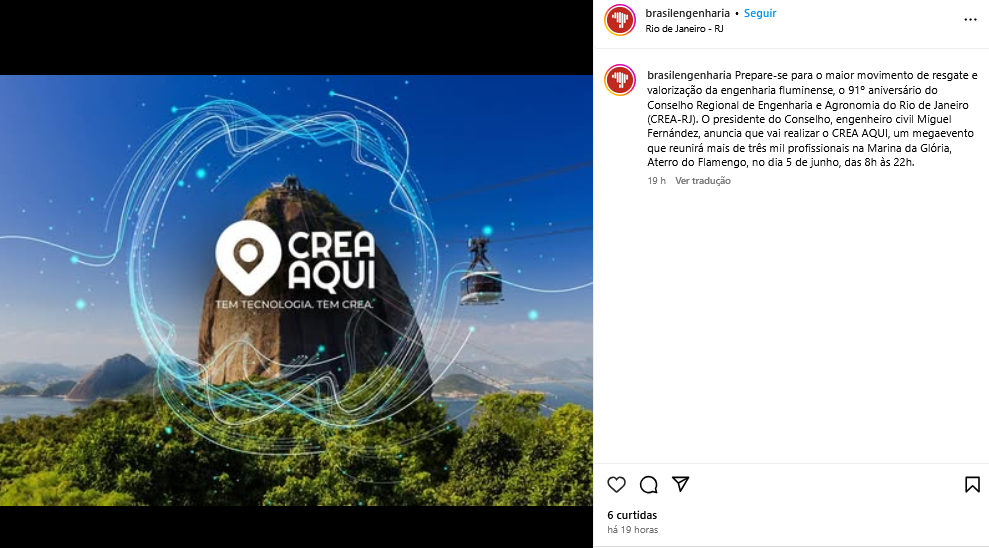View who liked via 6 curtidas

pyautogui.click(x=632, y=515)
